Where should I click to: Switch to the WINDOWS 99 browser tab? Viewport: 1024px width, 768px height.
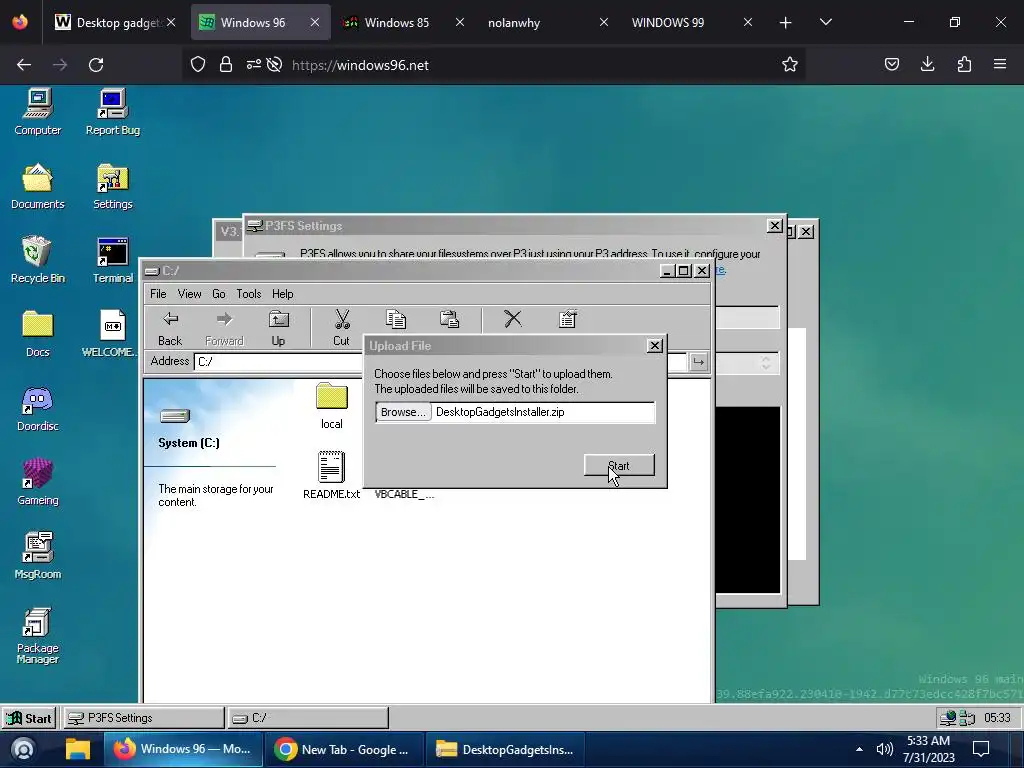click(x=691, y=22)
